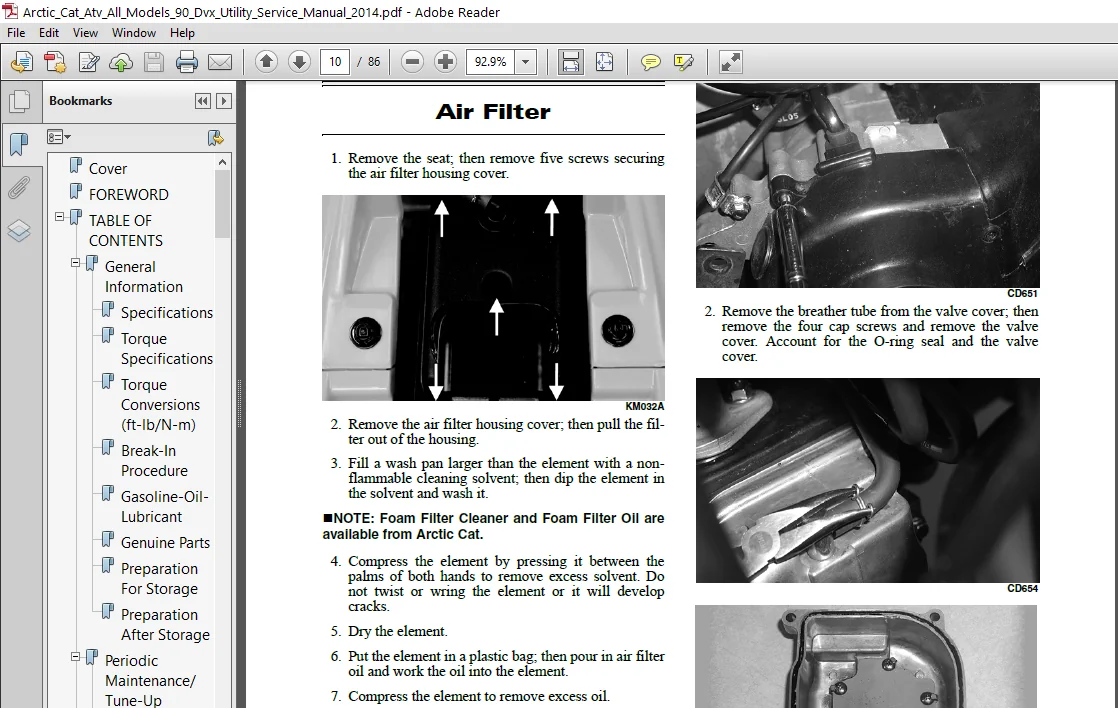
Task: Click the fit one full page icon
Action: coord(604,62)
